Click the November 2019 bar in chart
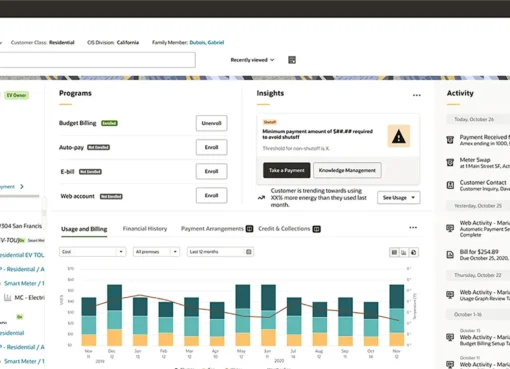 click(x=89, y=321)
